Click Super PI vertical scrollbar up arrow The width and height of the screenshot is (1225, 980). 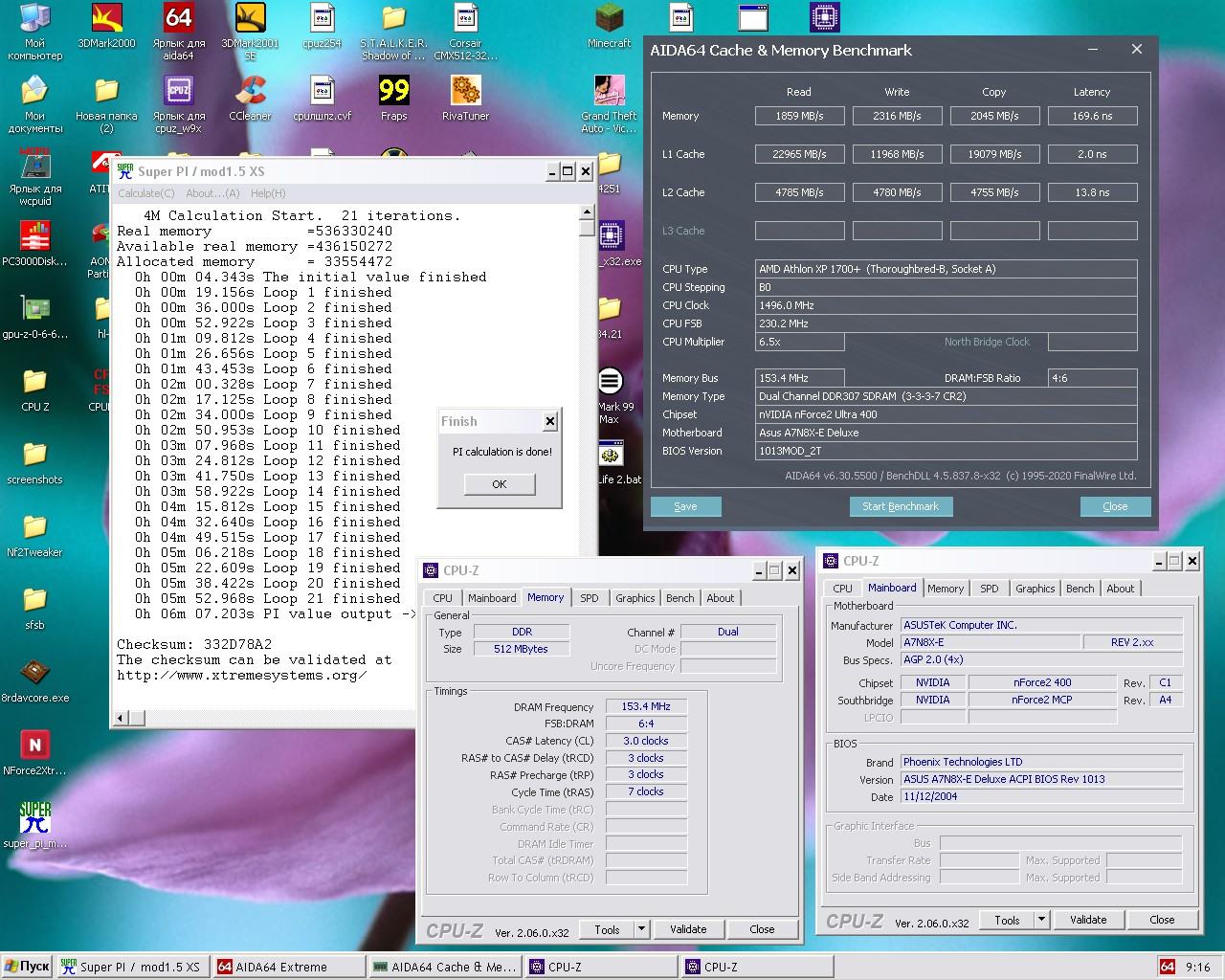587,212
